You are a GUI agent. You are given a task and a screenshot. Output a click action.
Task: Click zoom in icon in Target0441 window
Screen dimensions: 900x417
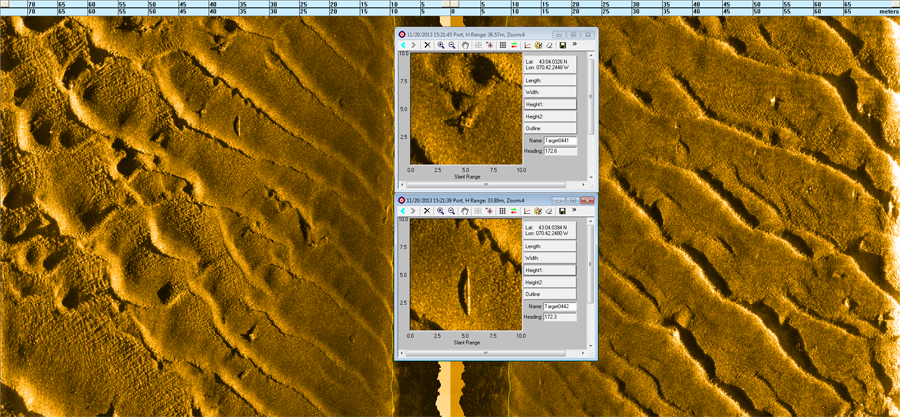pyautogui.click(x=441, y=45)
